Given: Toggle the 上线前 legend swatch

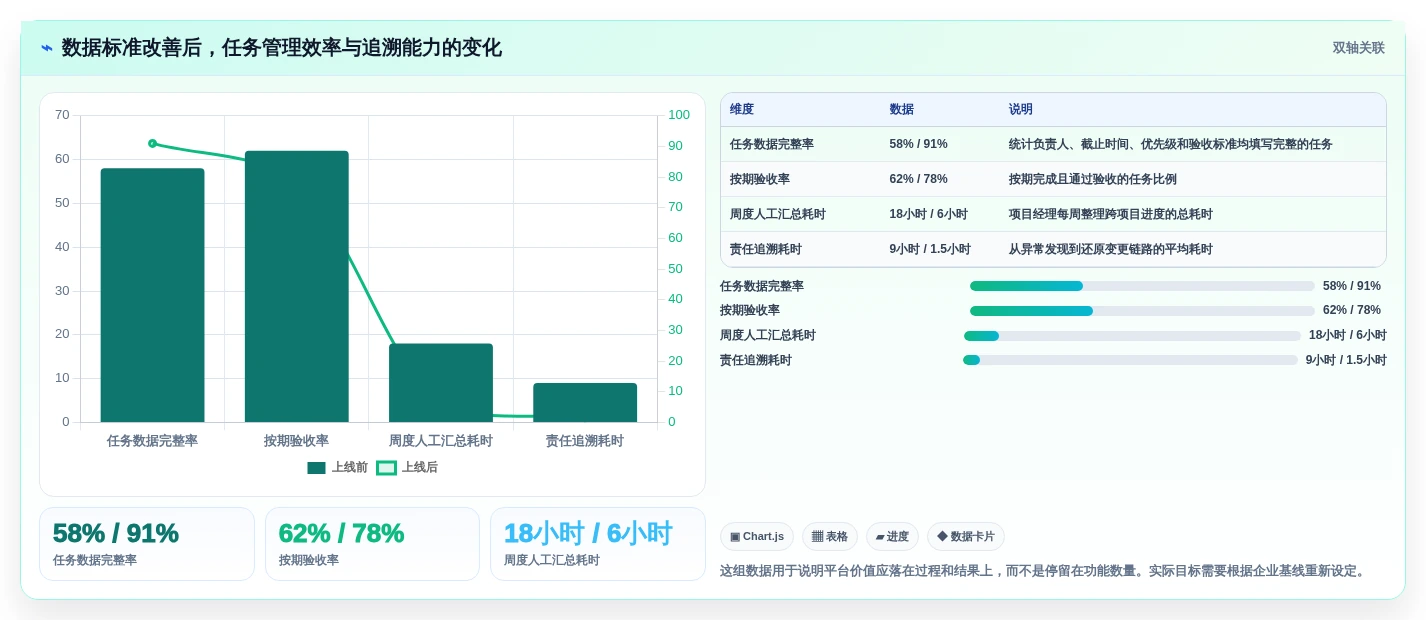Looking at the screenshot, I should tap(316, 468).
